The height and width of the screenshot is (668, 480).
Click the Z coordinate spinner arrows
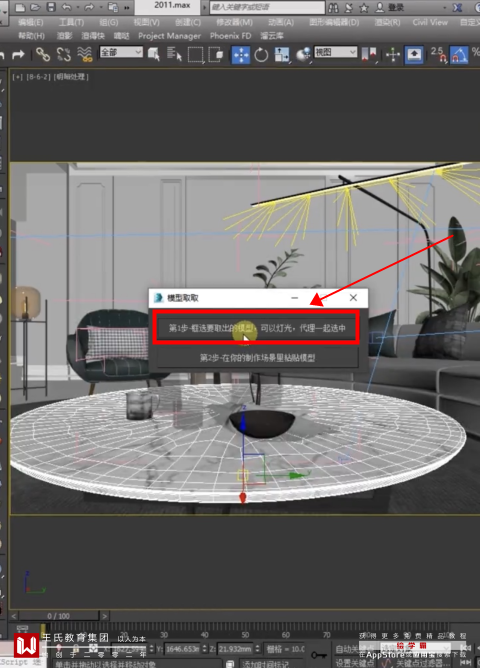point(257,649)
